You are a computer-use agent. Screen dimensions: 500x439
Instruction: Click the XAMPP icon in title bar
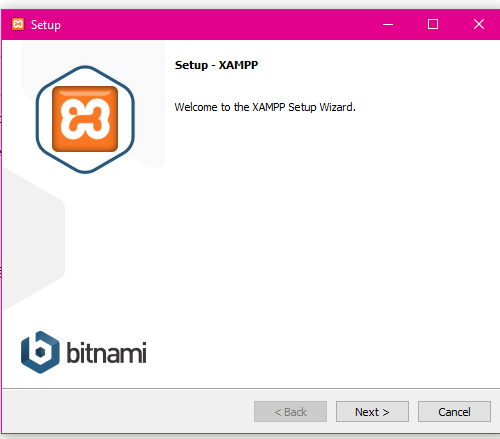tap(18, 24)
